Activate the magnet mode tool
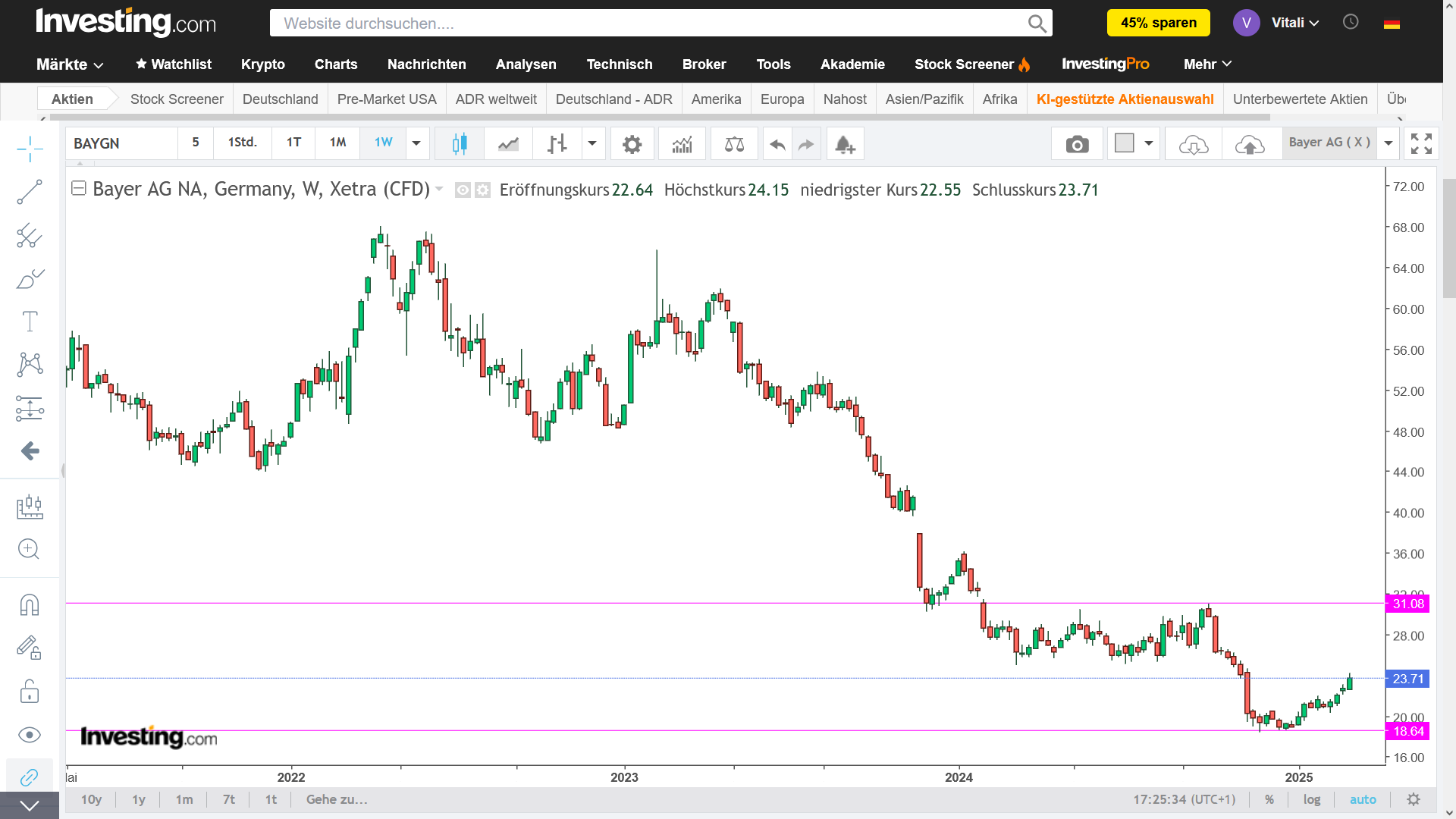 pos(30,605)
